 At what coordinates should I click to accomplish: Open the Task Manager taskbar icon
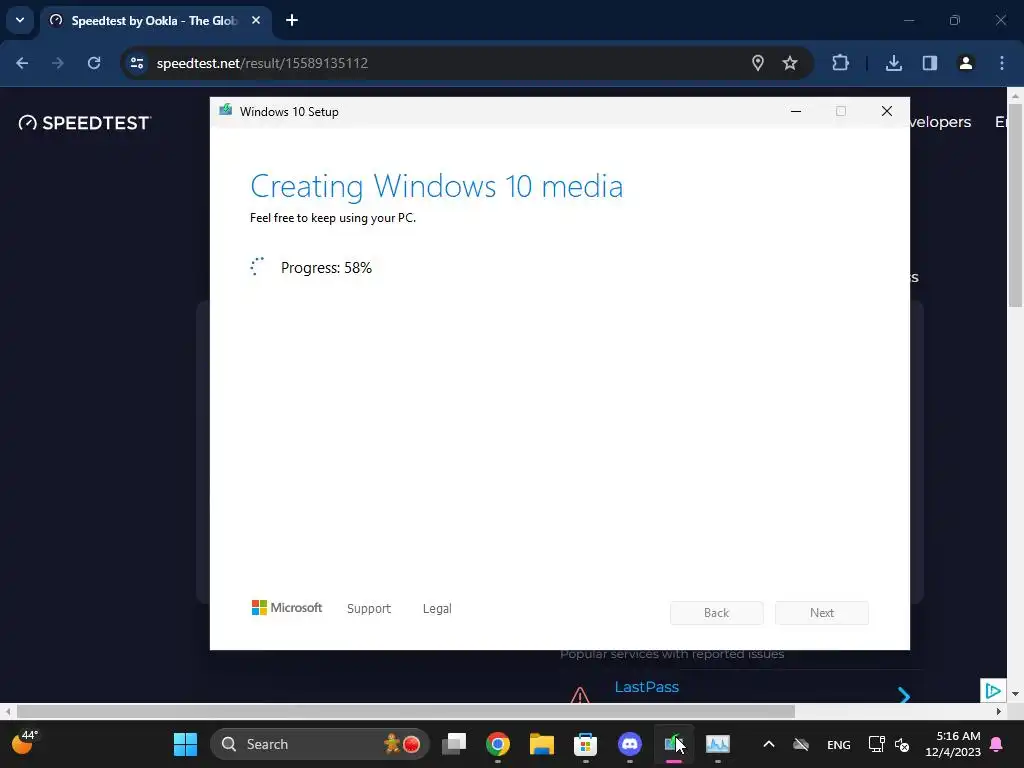click(718, 744)
